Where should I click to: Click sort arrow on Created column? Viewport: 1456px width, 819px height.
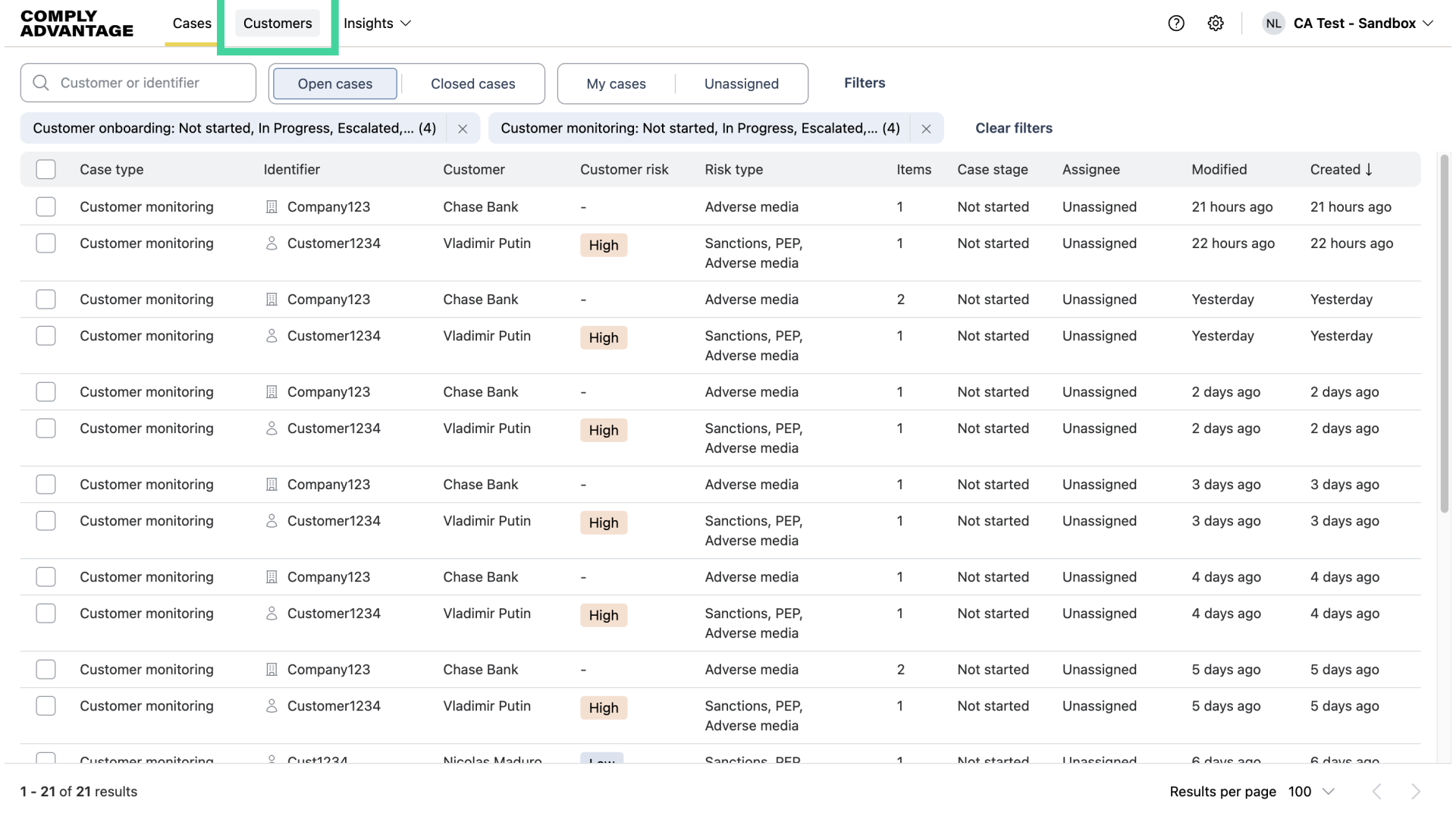1369,170
